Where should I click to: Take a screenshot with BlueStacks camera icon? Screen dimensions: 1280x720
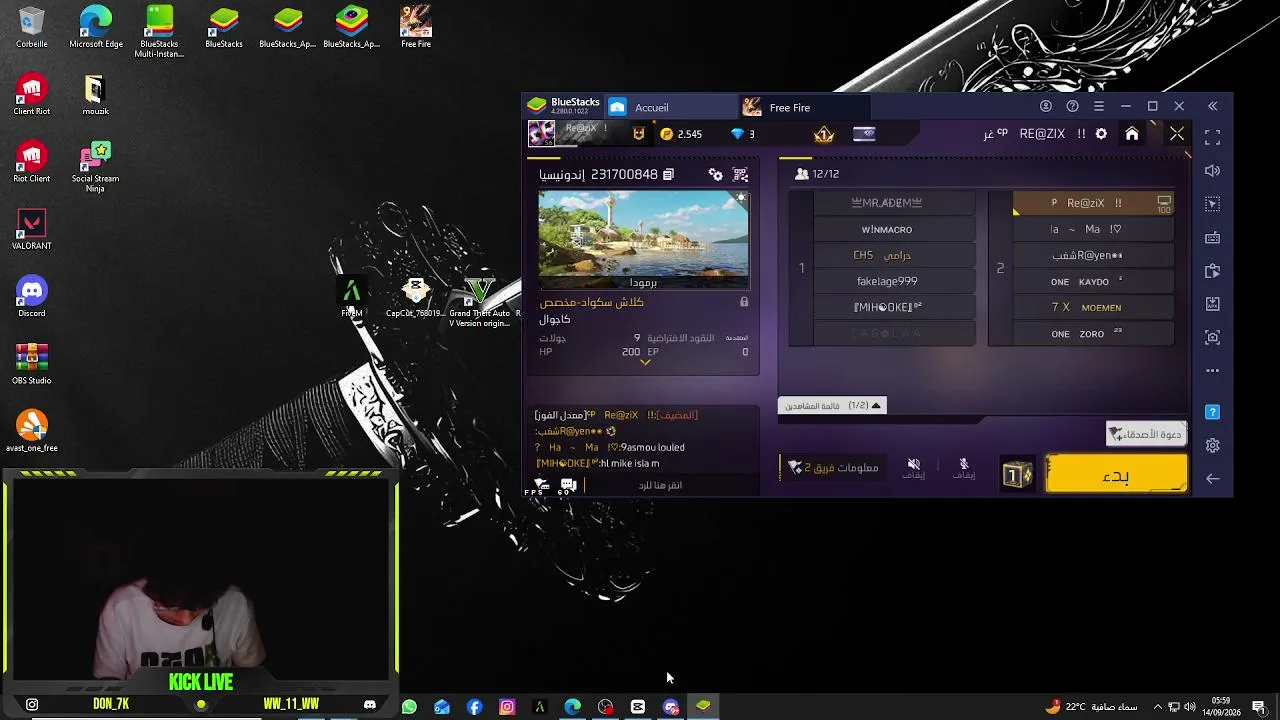[1212, 337]
